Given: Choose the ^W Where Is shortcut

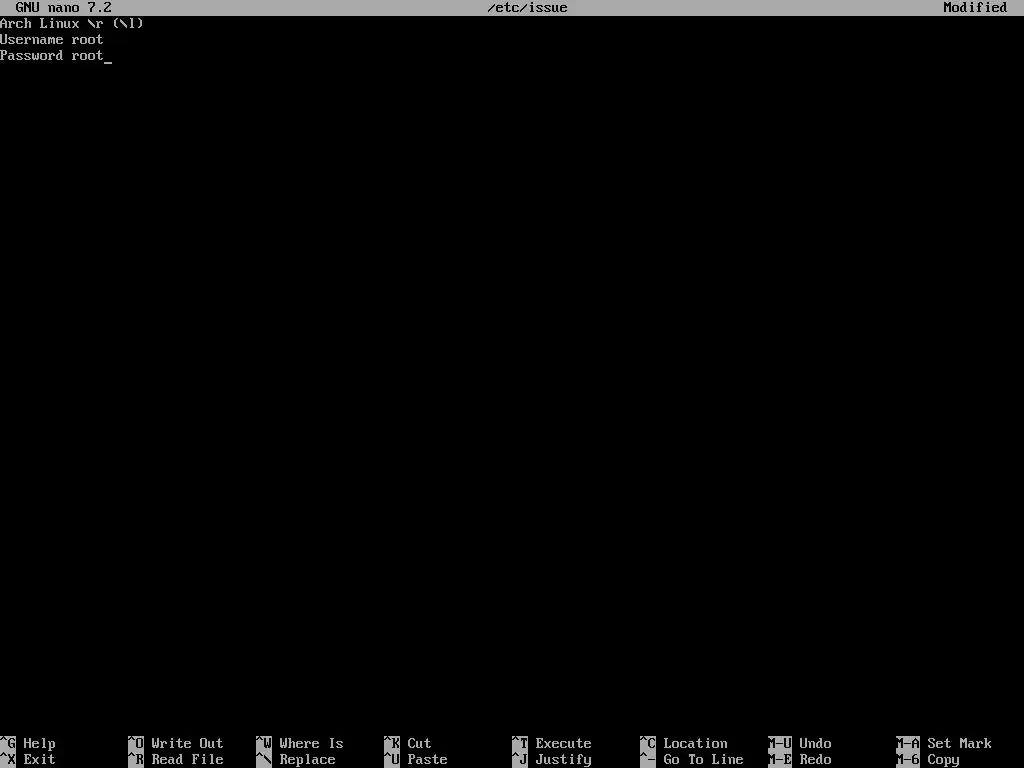Looking at the screenshot, I should click(300, 743).
